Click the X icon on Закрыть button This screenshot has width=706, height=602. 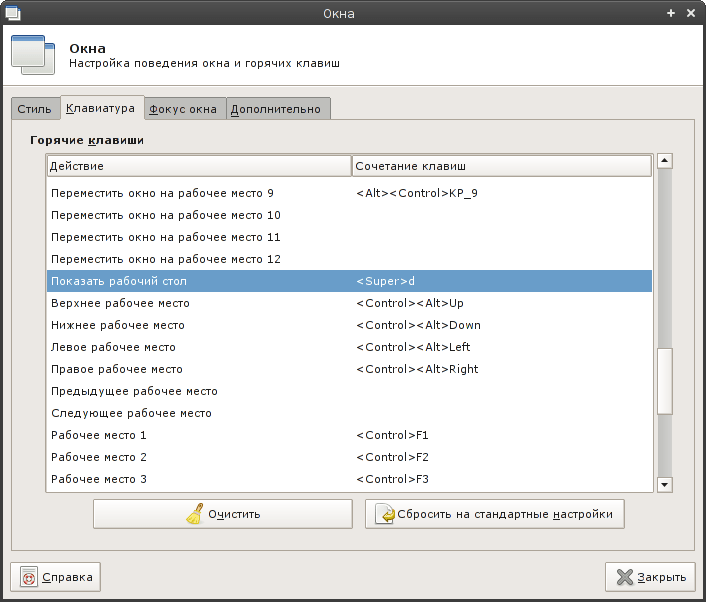pos(625,577)
